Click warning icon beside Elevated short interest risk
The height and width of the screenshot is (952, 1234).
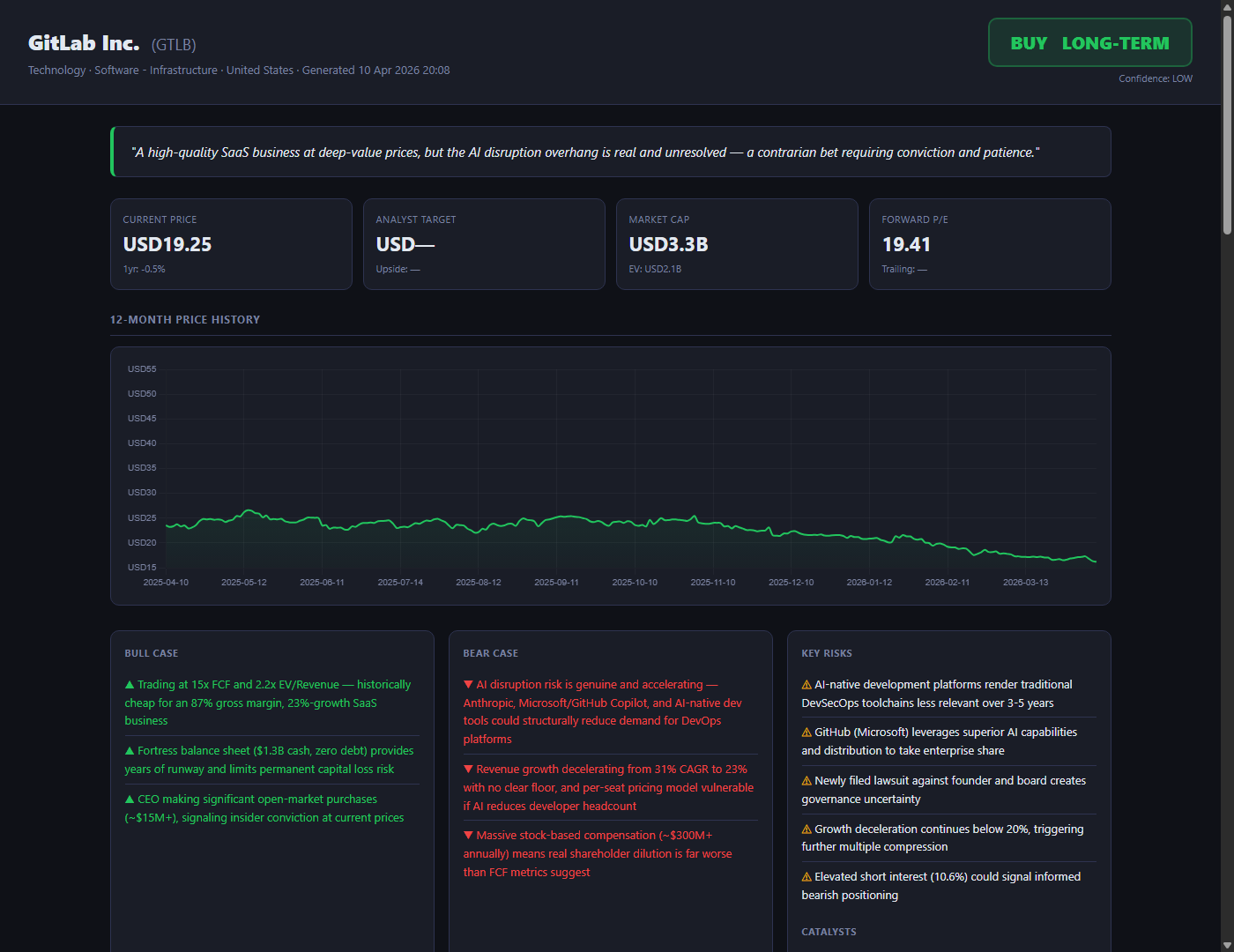(x=807, y=877)
